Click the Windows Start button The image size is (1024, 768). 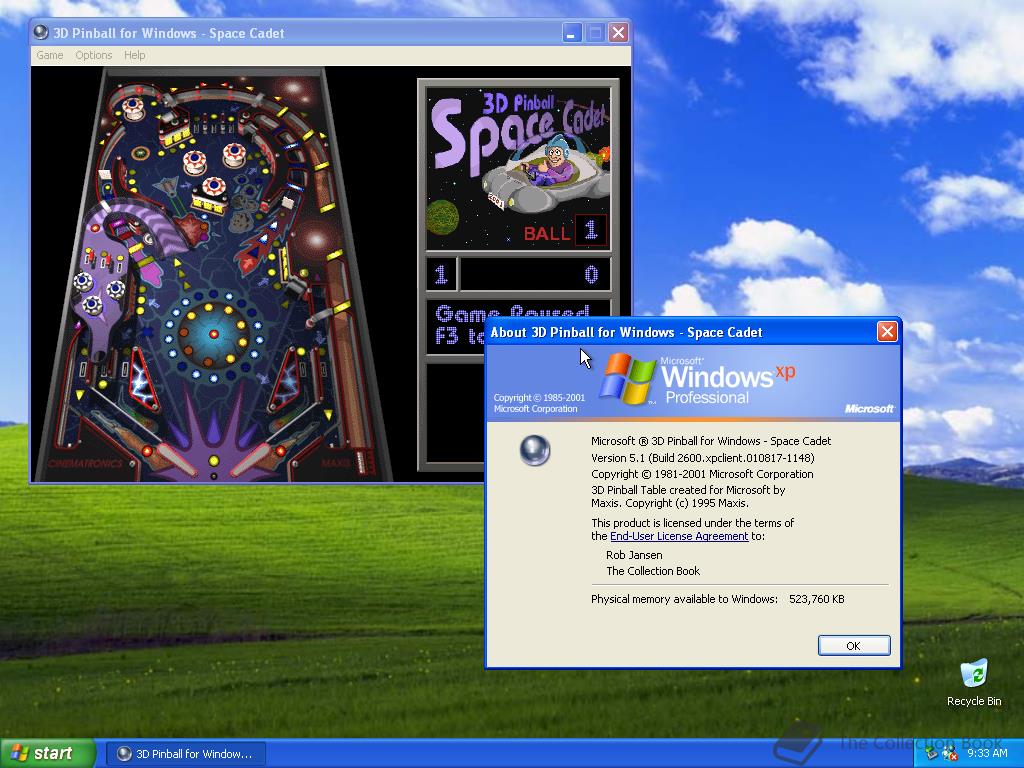[47, 753]
